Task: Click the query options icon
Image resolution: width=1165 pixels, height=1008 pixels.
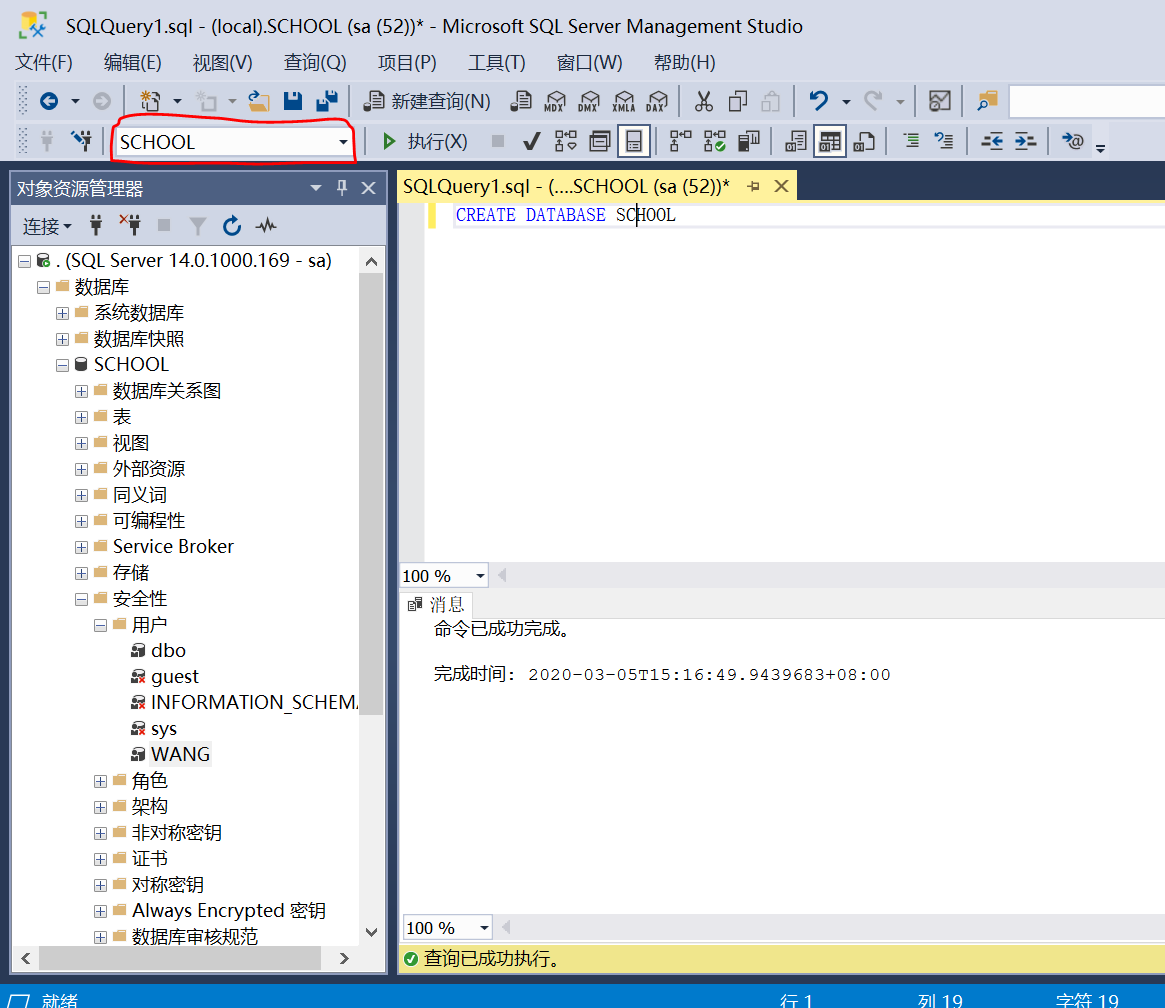Action: [600, 140]
